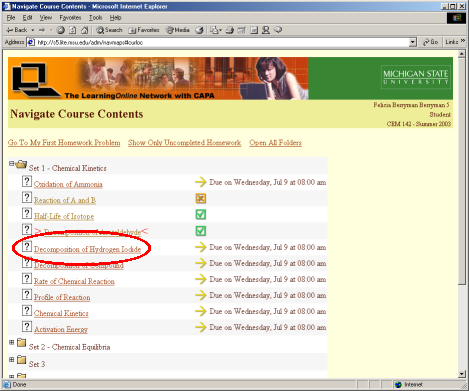
Task: Click the Go button
Action: [430, 42]
